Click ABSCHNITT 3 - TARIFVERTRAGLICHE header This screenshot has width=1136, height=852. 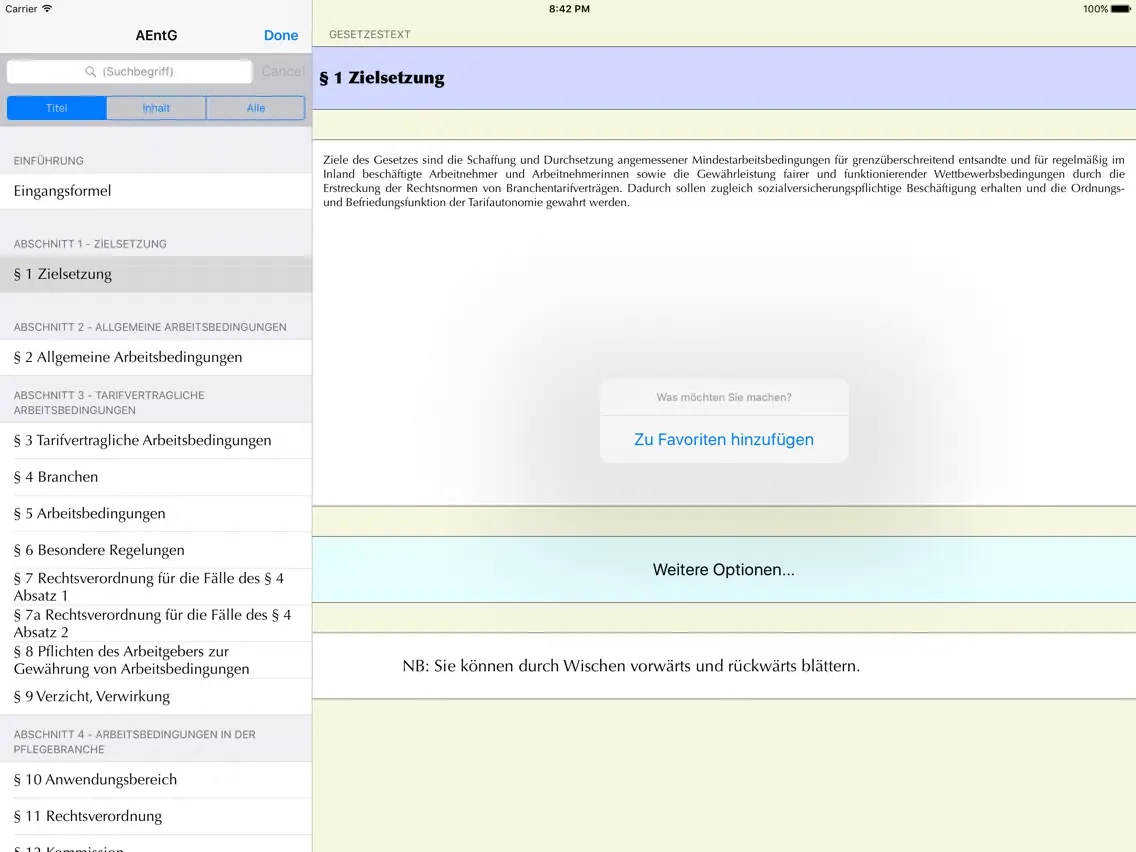(x=109, y=403)
